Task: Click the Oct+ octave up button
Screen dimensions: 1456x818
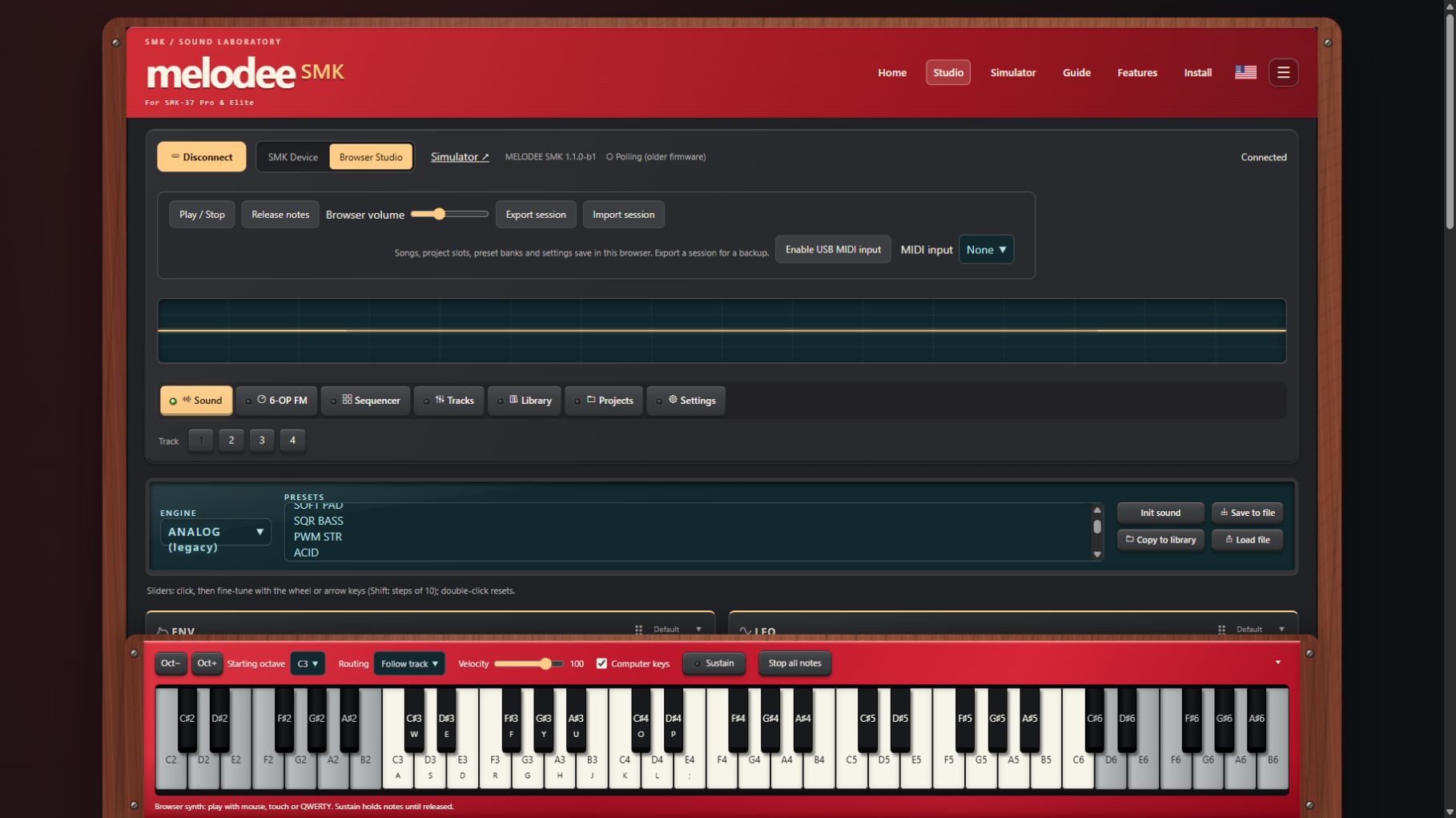Action: coord(207,663)
